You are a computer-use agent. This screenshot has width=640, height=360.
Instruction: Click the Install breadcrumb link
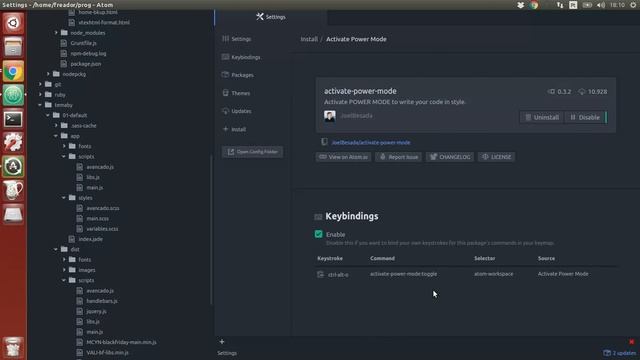tap(309, 39)
